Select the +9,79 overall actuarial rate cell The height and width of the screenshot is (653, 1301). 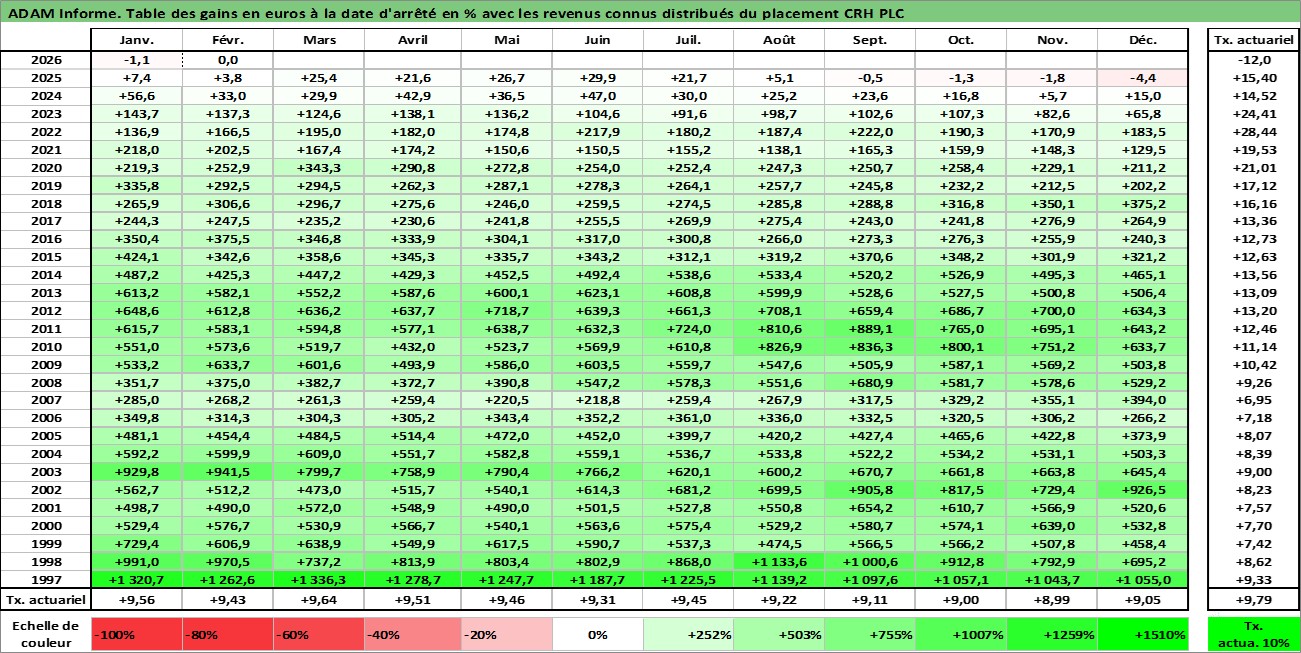click(1253, 600)
